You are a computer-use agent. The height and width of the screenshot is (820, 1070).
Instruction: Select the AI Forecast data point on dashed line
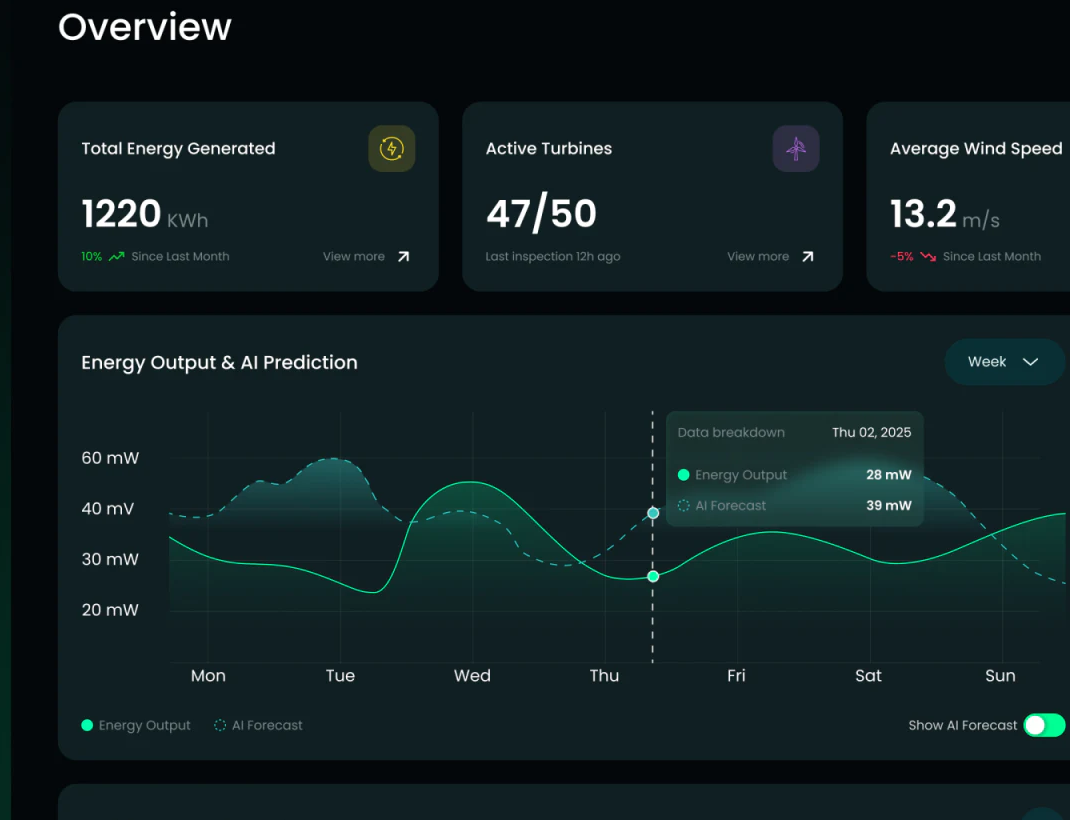(x=653, y=513)
